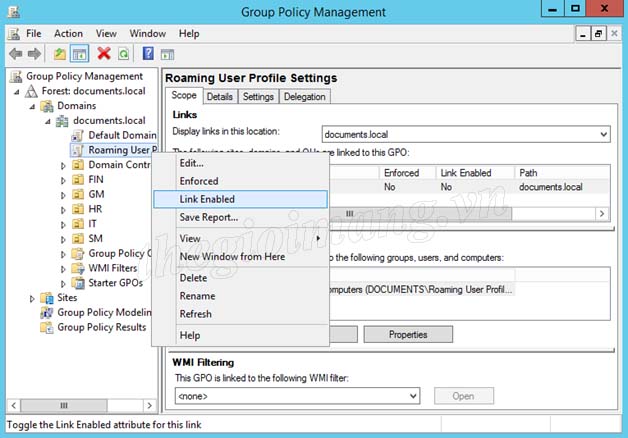Switch to the Delegation tab
The image size is (628, 438).
tap(304, 97)
